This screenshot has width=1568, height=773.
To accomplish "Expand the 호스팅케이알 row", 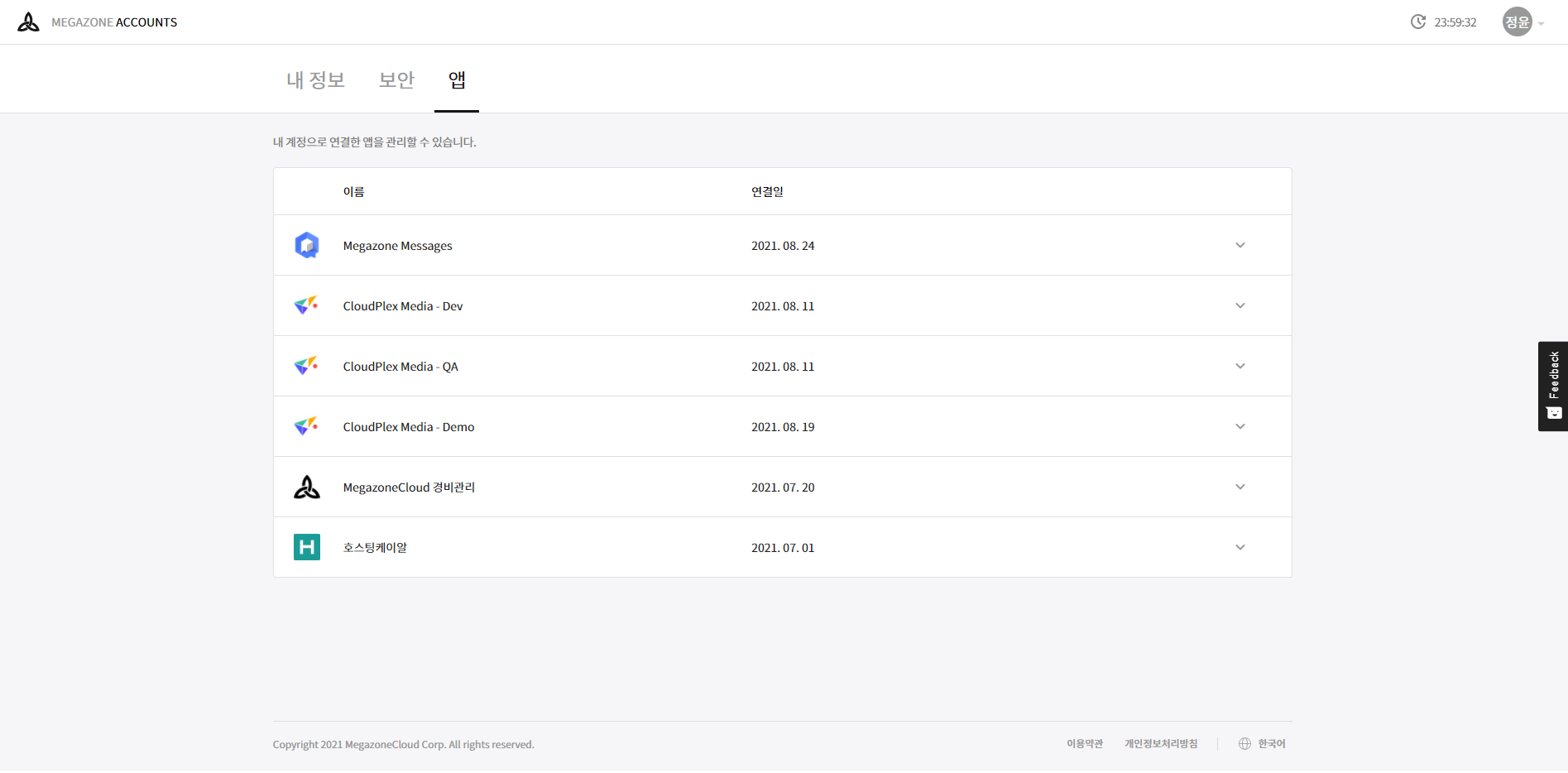I will click(1240, 547).
